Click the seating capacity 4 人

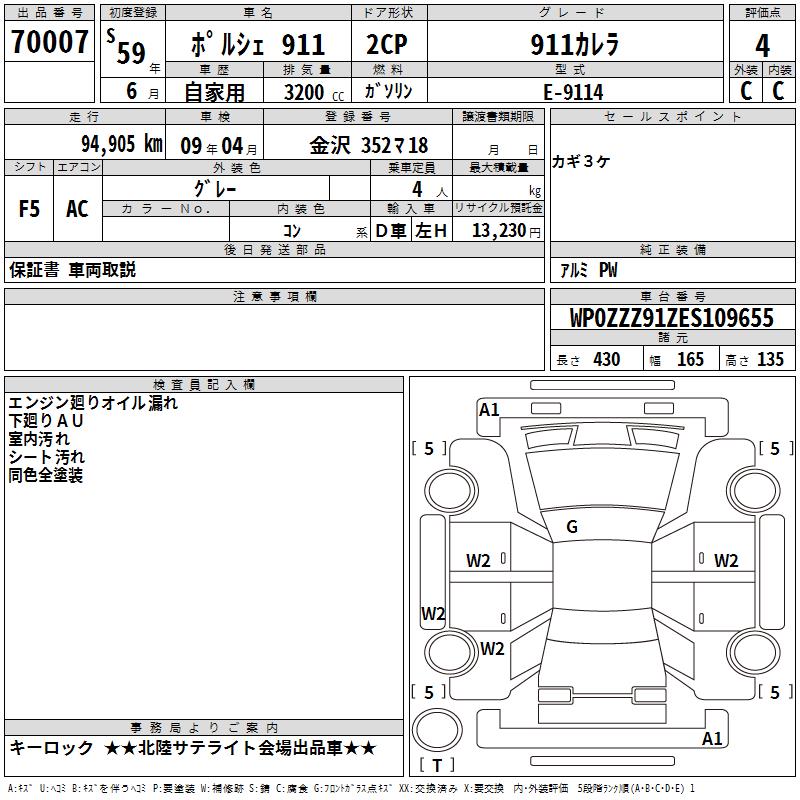click(x=429, y=190)
